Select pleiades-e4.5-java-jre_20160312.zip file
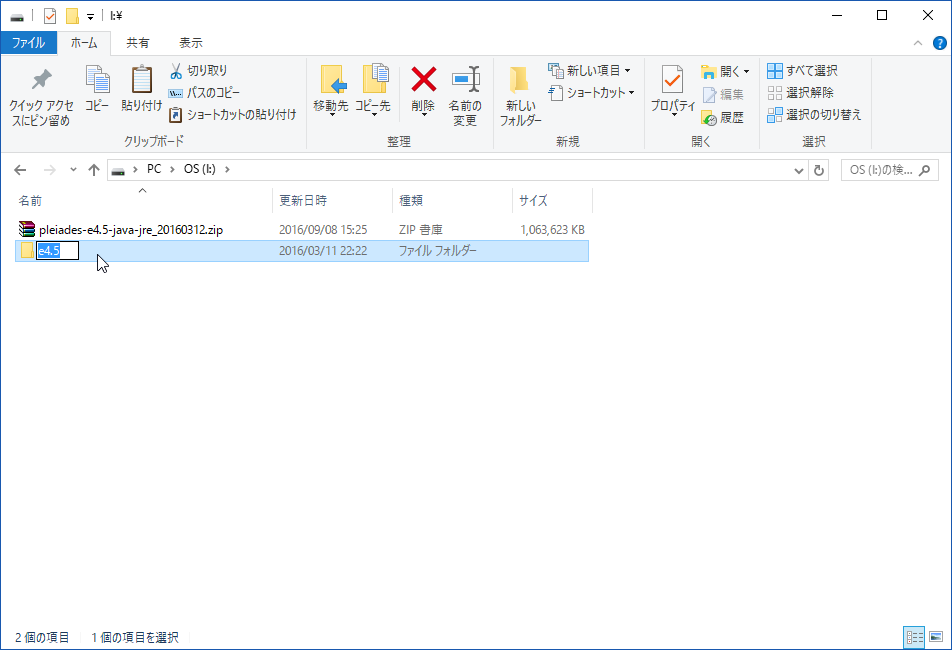 click(x=131, y=230)
